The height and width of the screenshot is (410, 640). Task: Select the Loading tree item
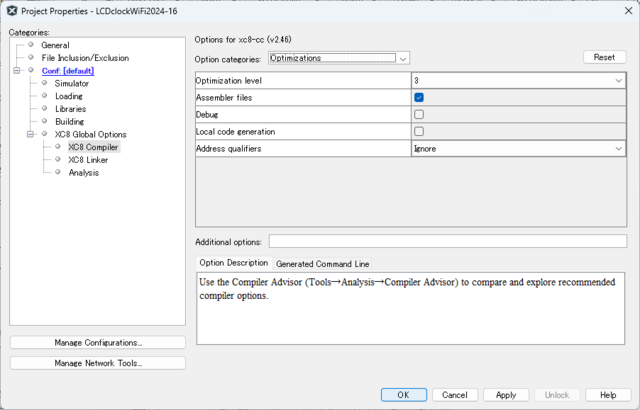click(x=69, y=96)
